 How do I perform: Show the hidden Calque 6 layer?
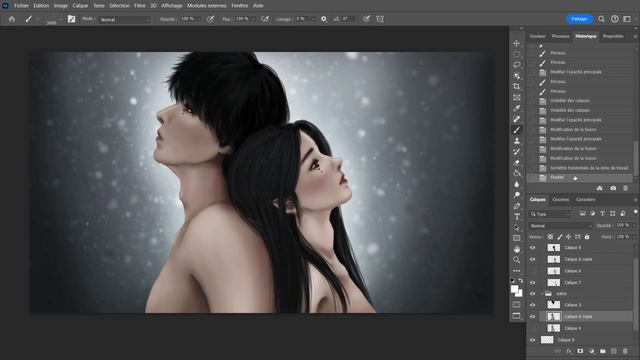coord(533,271)
